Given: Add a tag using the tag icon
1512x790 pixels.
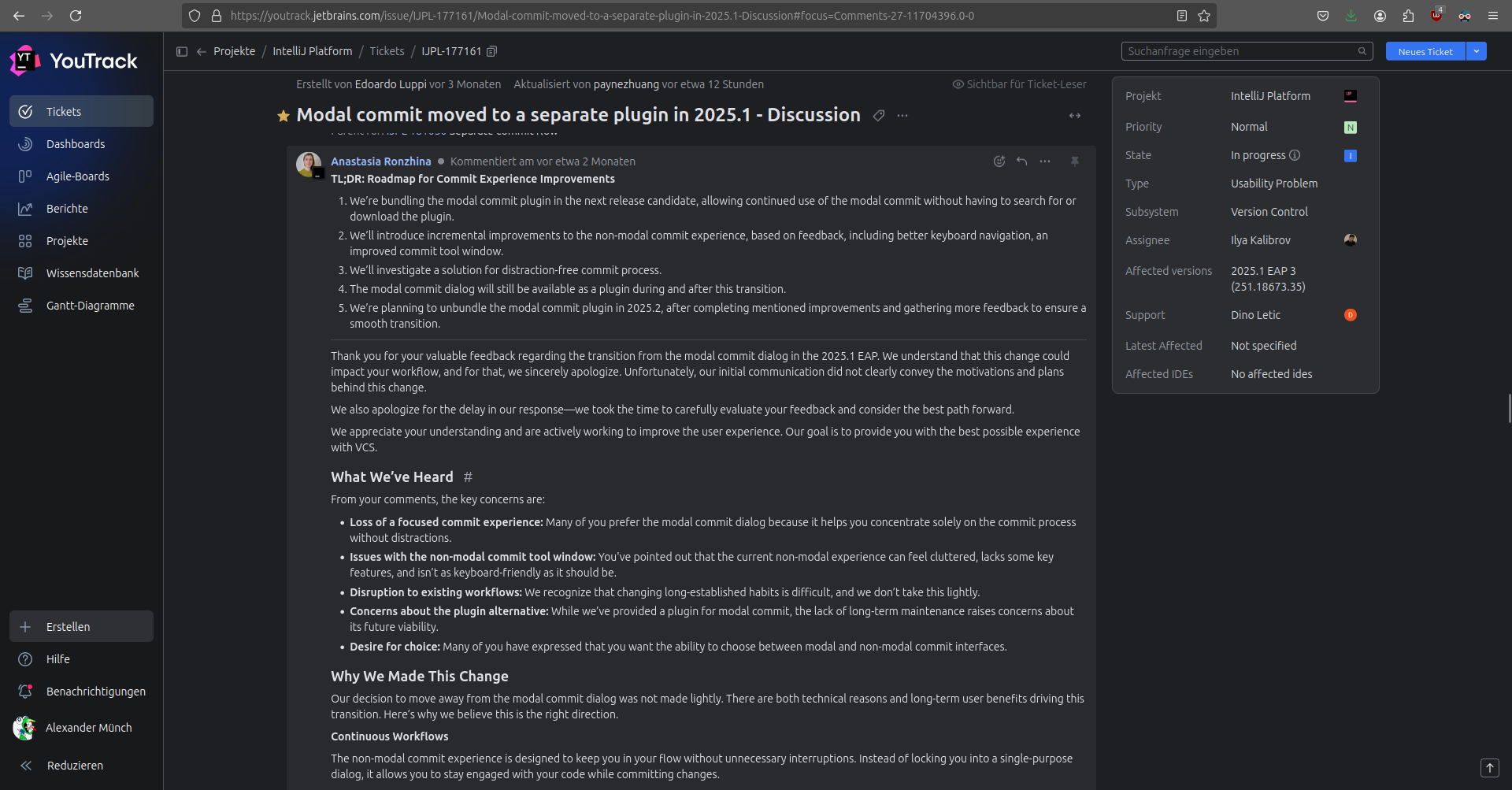Looking at the screenshot, I should pyautogui.click(x=879, y=116).
